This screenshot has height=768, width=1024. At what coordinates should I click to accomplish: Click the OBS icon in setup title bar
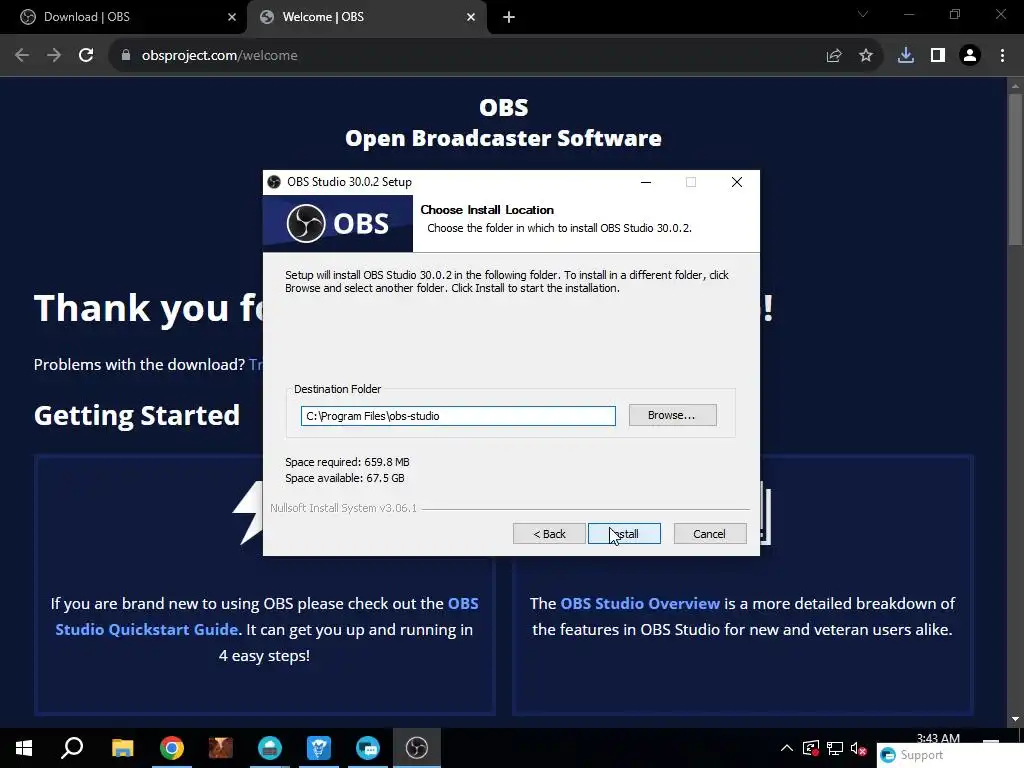[x=274, y=182]
